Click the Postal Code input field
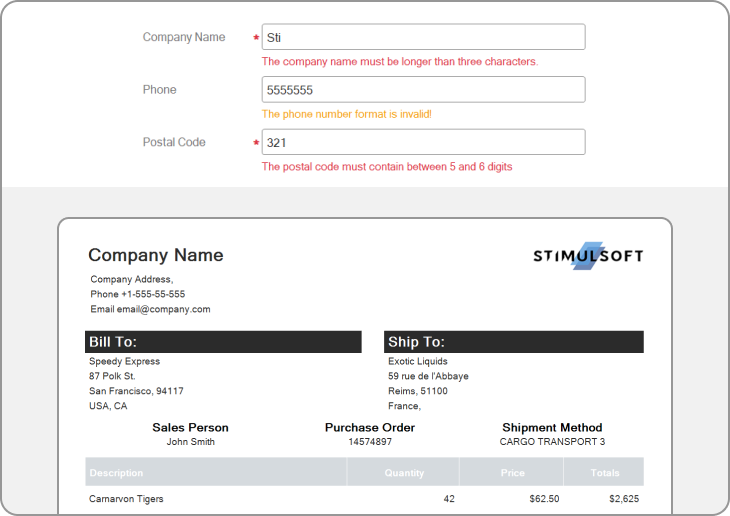The width and height of the screenshot is (730, 516). tap(422, 142)
